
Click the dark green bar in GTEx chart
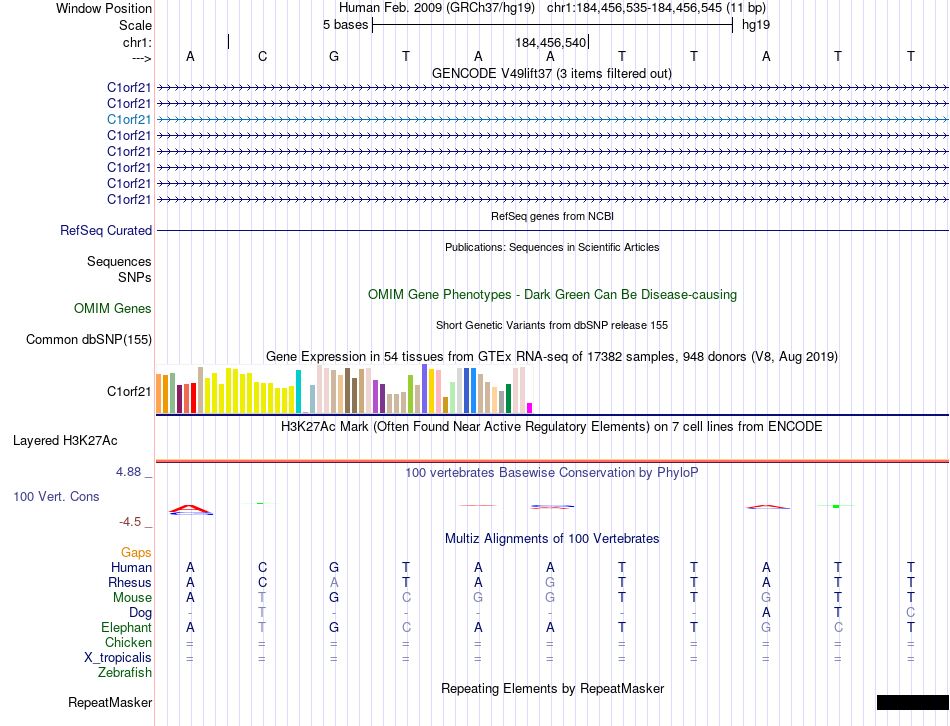click(508, 399)
